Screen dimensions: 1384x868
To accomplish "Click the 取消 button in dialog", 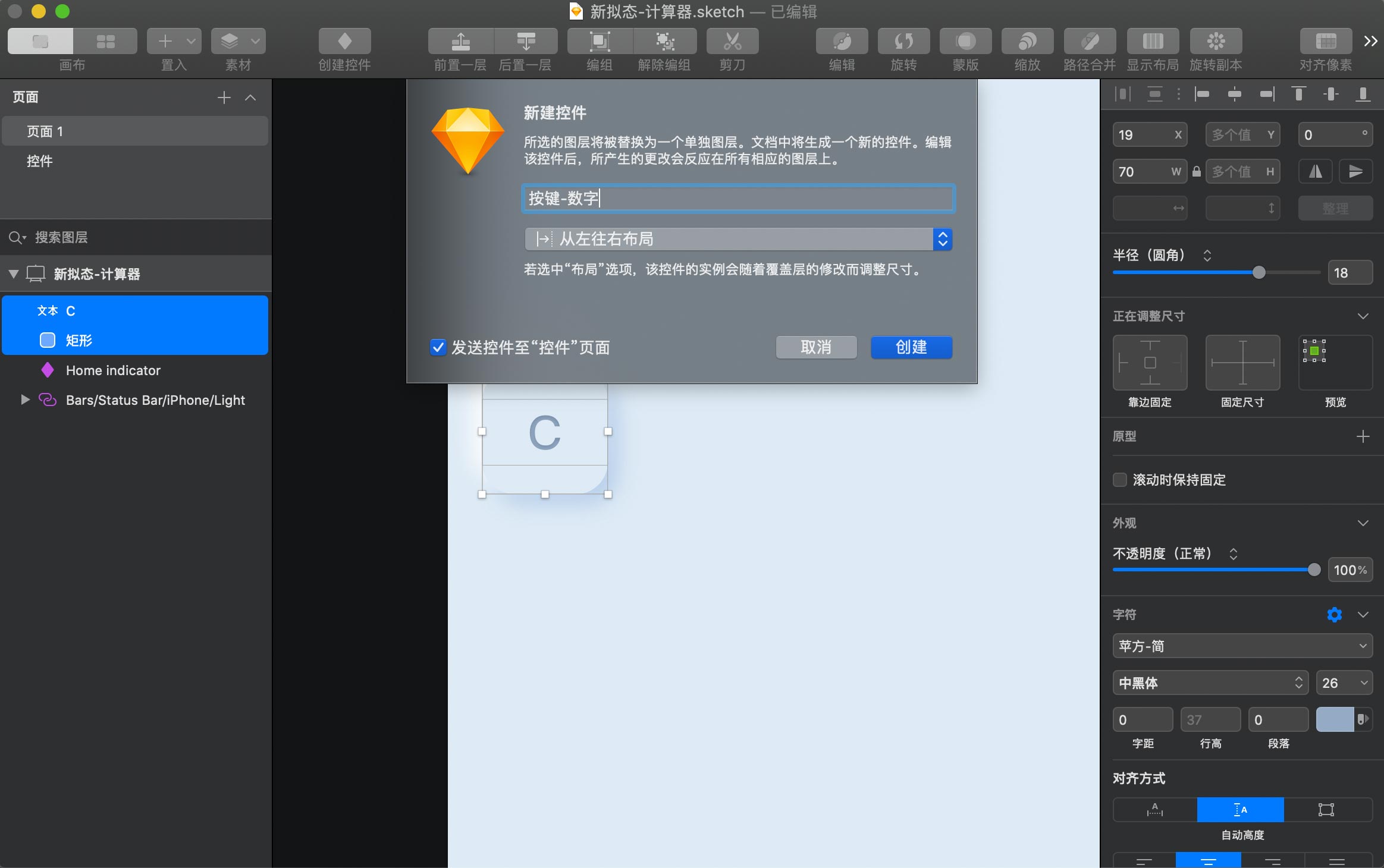I will coord(815,347).
